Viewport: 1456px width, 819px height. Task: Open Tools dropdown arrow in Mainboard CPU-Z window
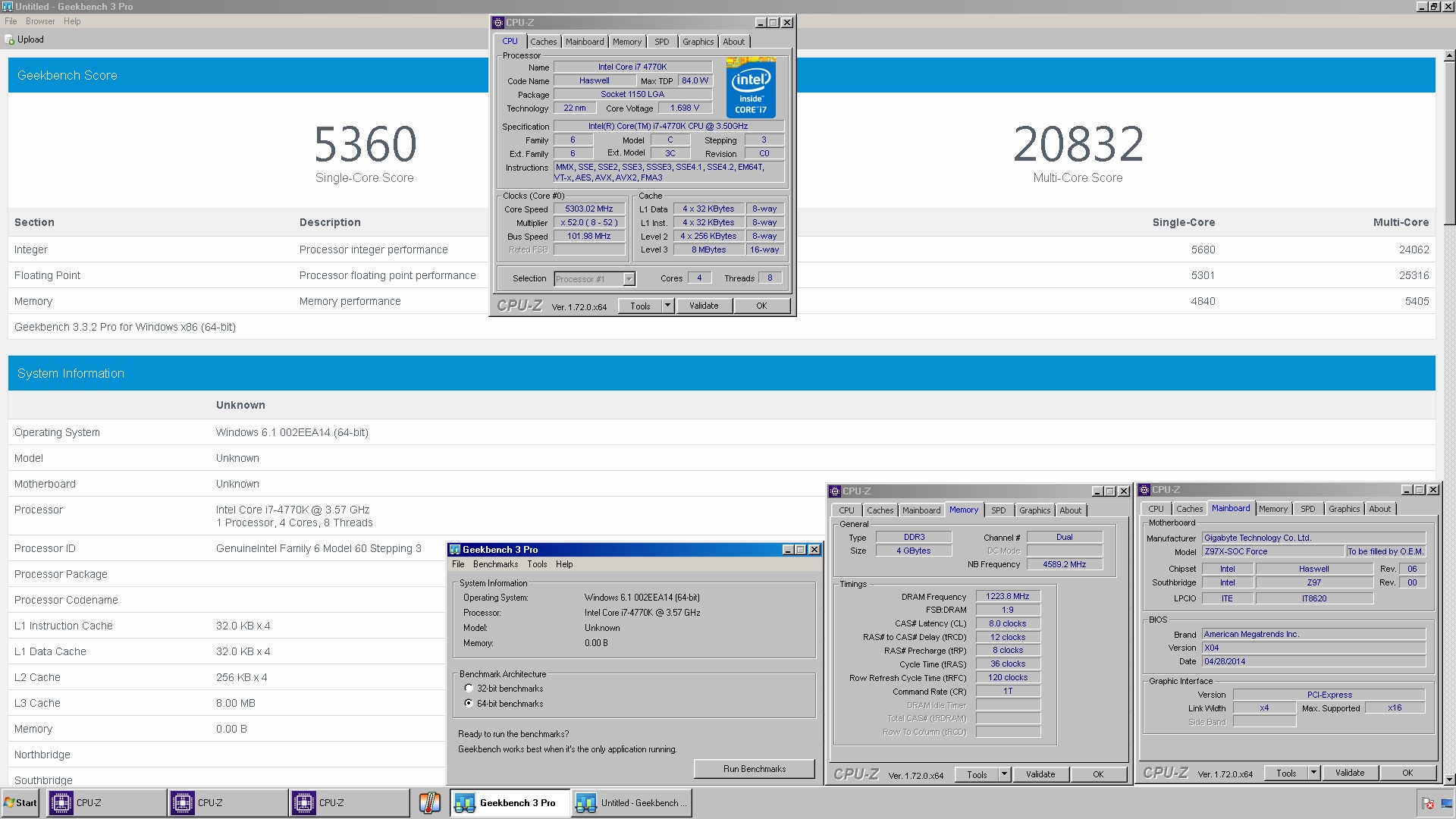coord(1313,773)
